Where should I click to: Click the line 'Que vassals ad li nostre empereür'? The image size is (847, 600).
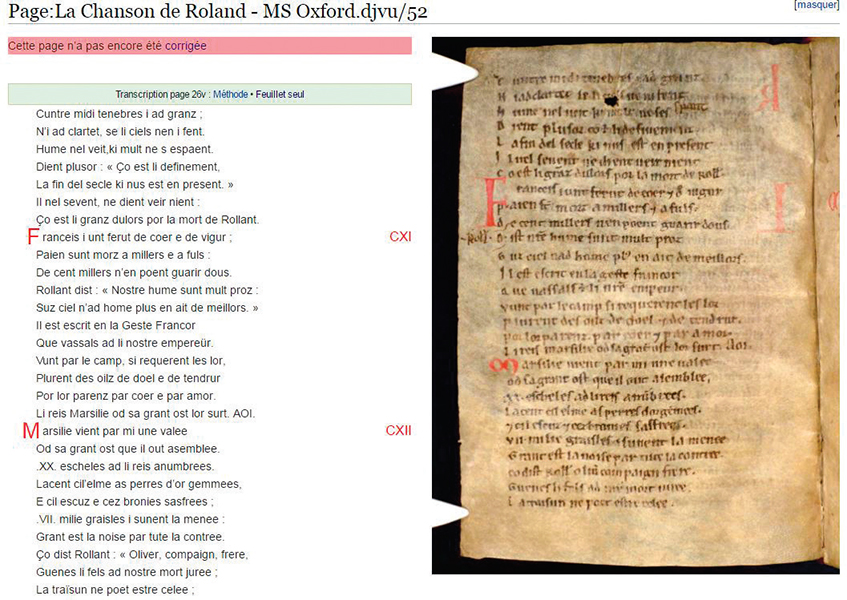(x=124, y=343)
